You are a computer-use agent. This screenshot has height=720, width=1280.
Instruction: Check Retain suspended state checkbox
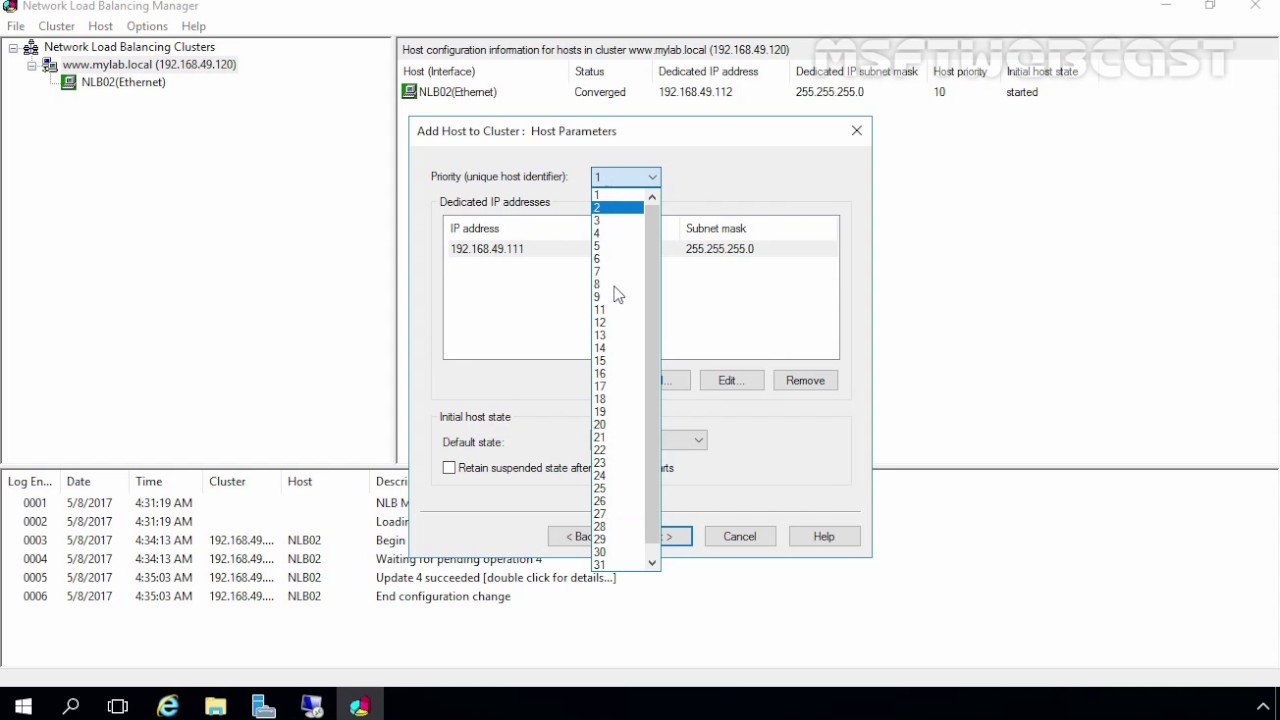pos(449,468)
